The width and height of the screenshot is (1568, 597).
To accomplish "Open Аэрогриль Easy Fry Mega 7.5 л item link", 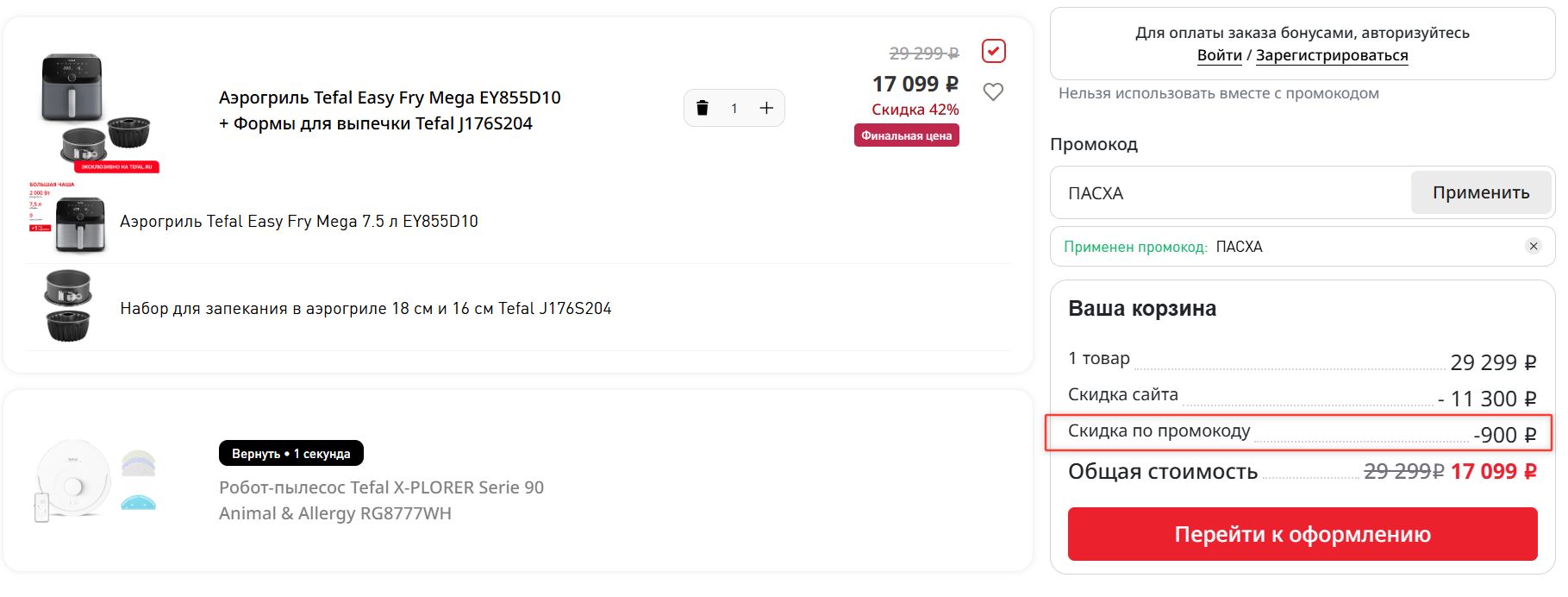I will pos(298,222).
